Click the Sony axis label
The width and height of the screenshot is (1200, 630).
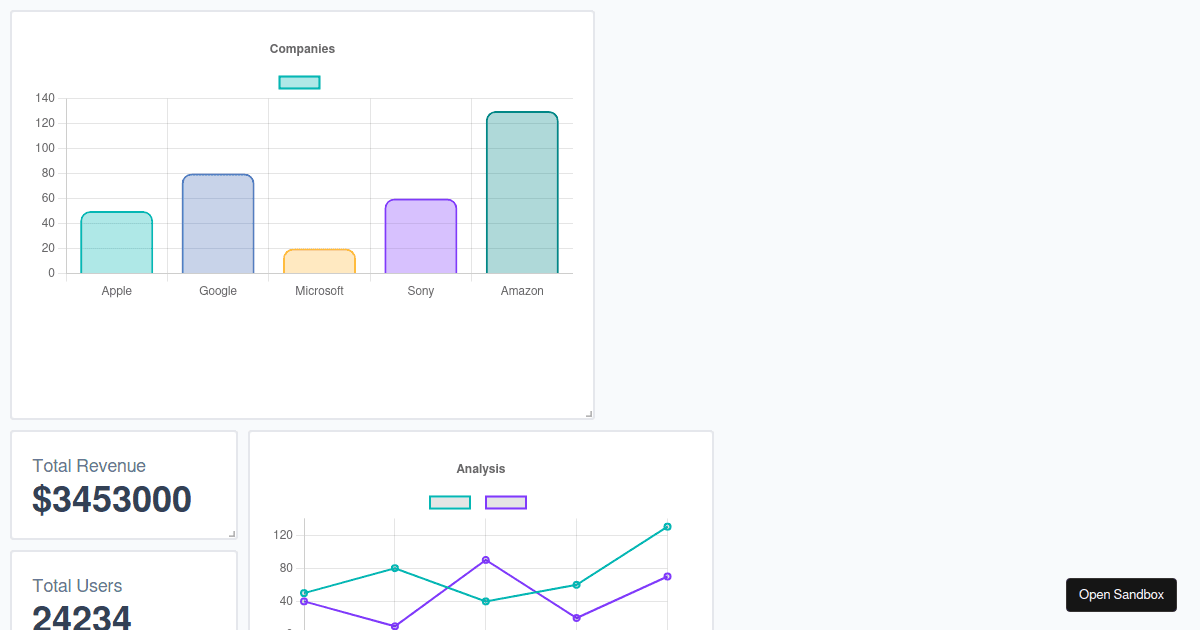click(421, 291)
